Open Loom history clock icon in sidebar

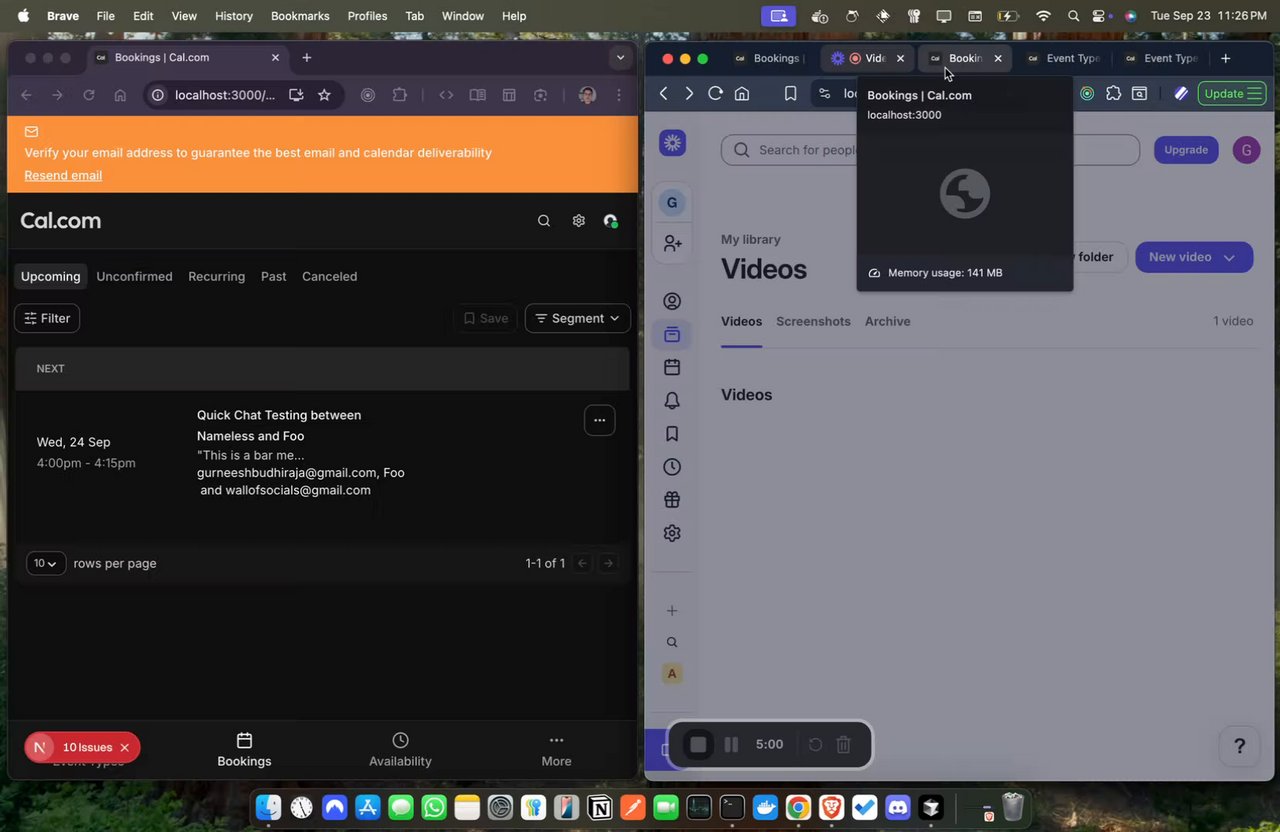coord(672,467)
